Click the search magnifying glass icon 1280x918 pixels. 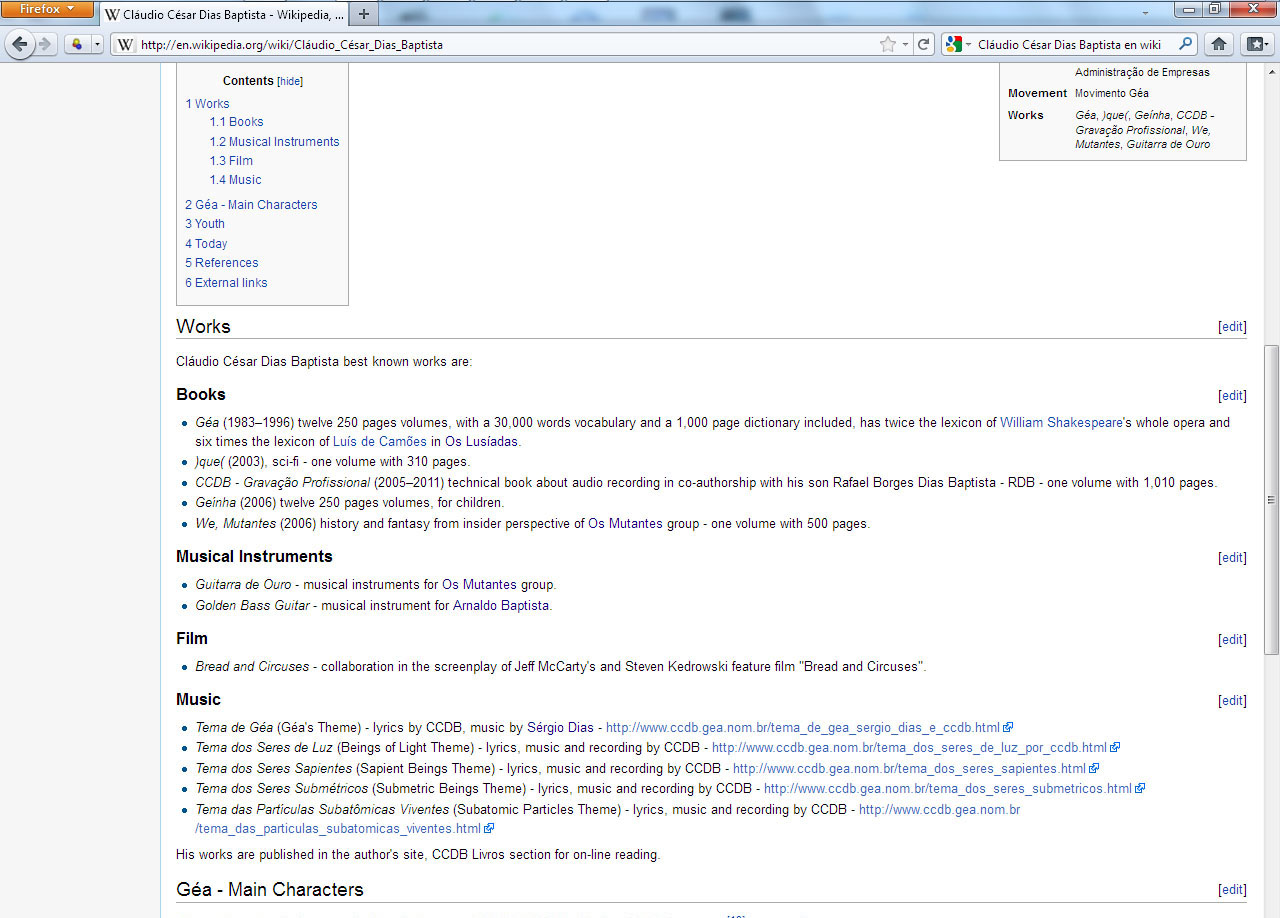[1185, 44]
